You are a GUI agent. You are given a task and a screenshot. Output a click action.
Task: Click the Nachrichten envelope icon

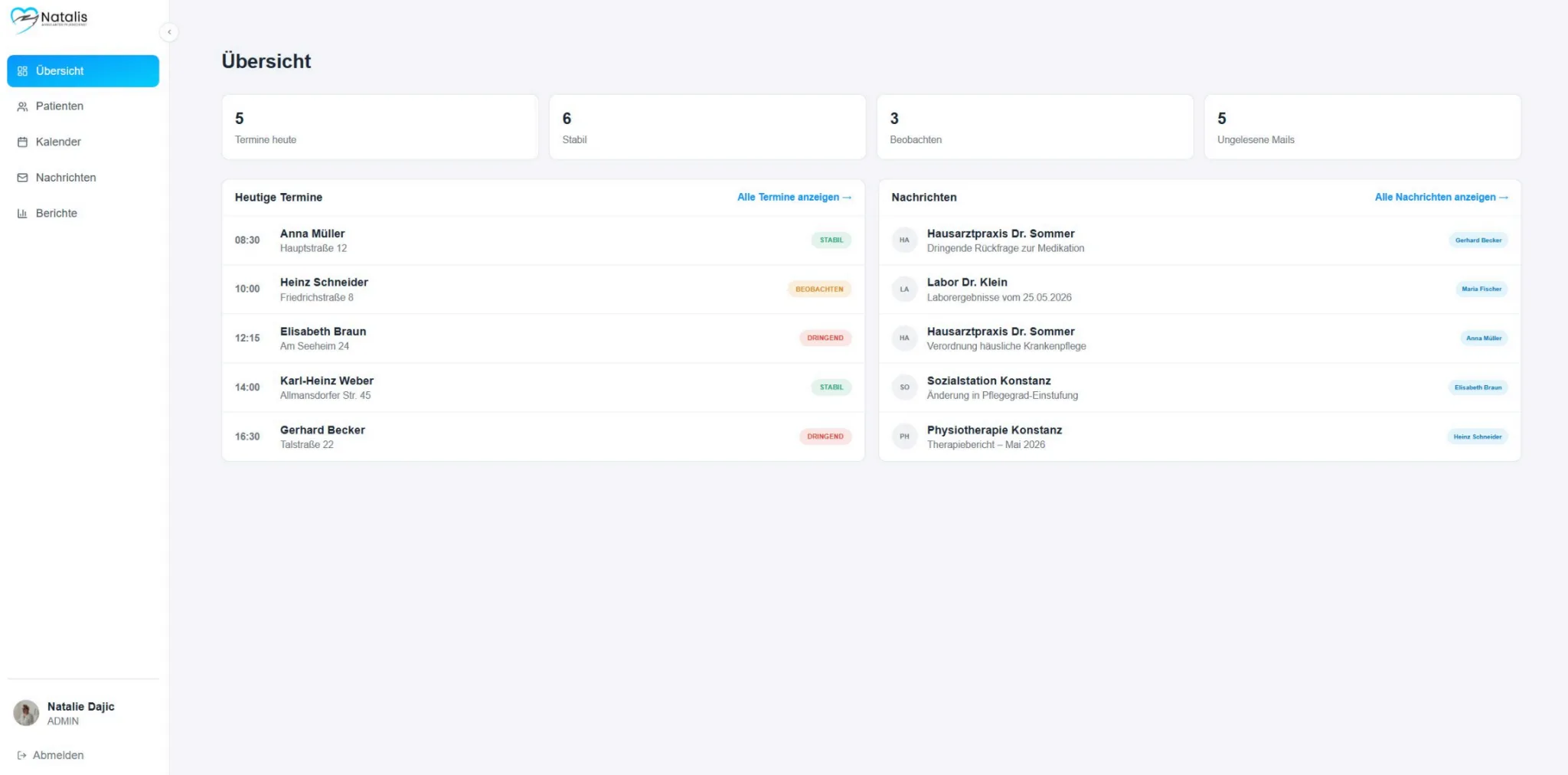[x=22, y=178]
